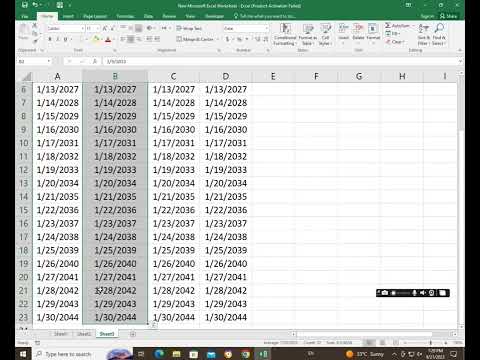The image size is (480, 360).
Task: Open Conditional Formatting menu
Action: pos(285,34)
